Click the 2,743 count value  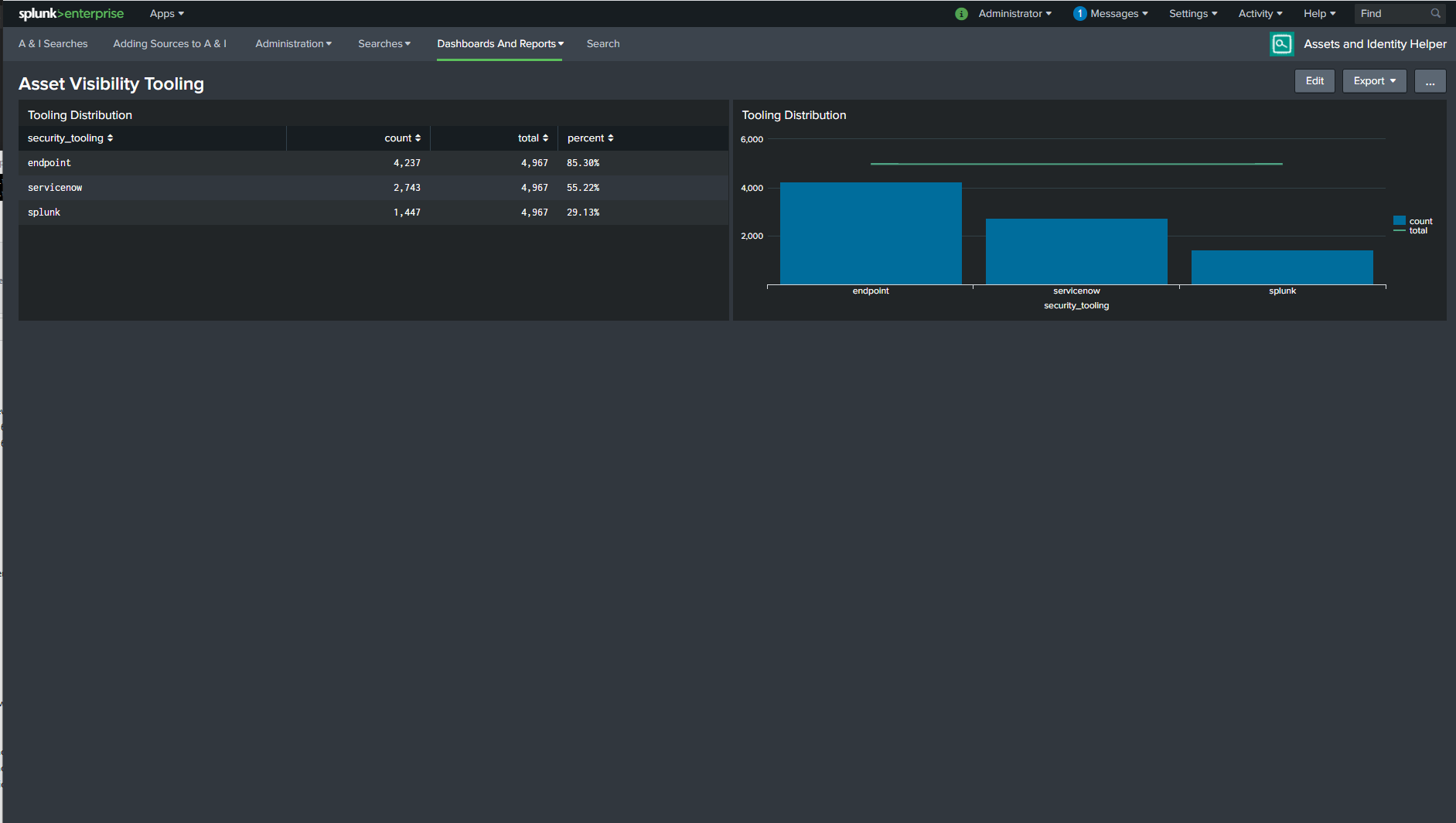407,188
